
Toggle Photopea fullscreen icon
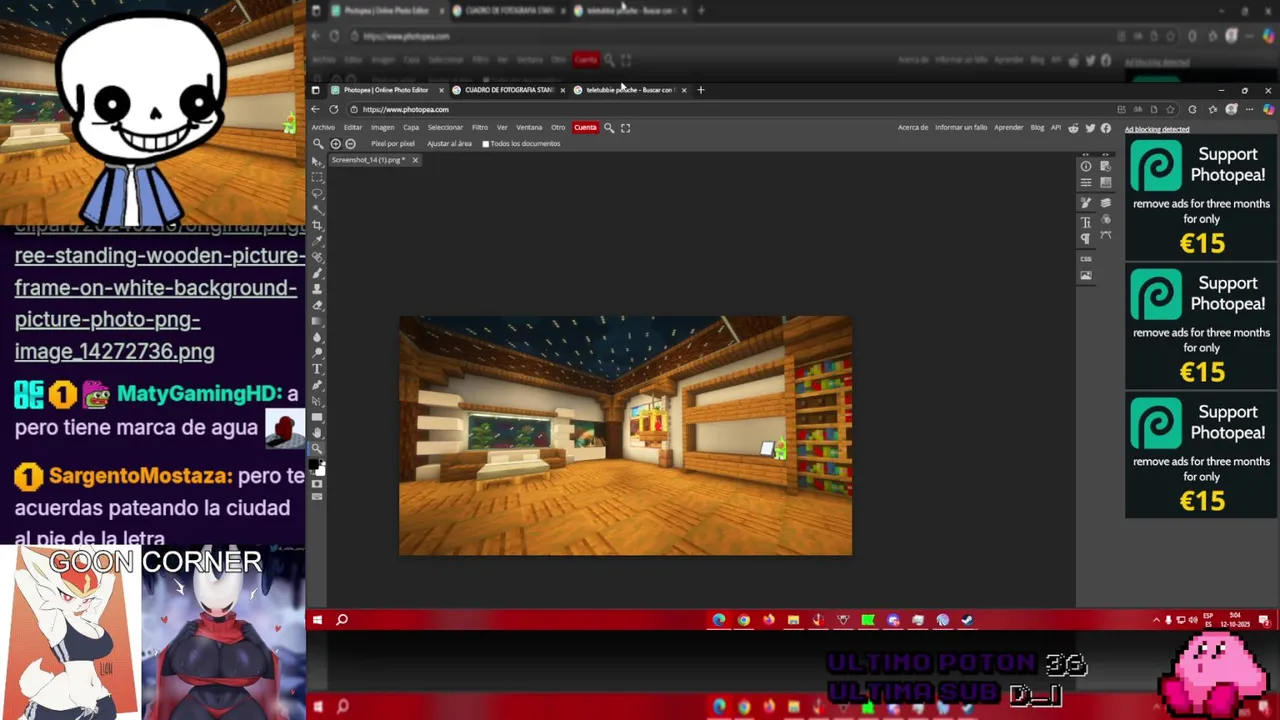pos(625,127)
